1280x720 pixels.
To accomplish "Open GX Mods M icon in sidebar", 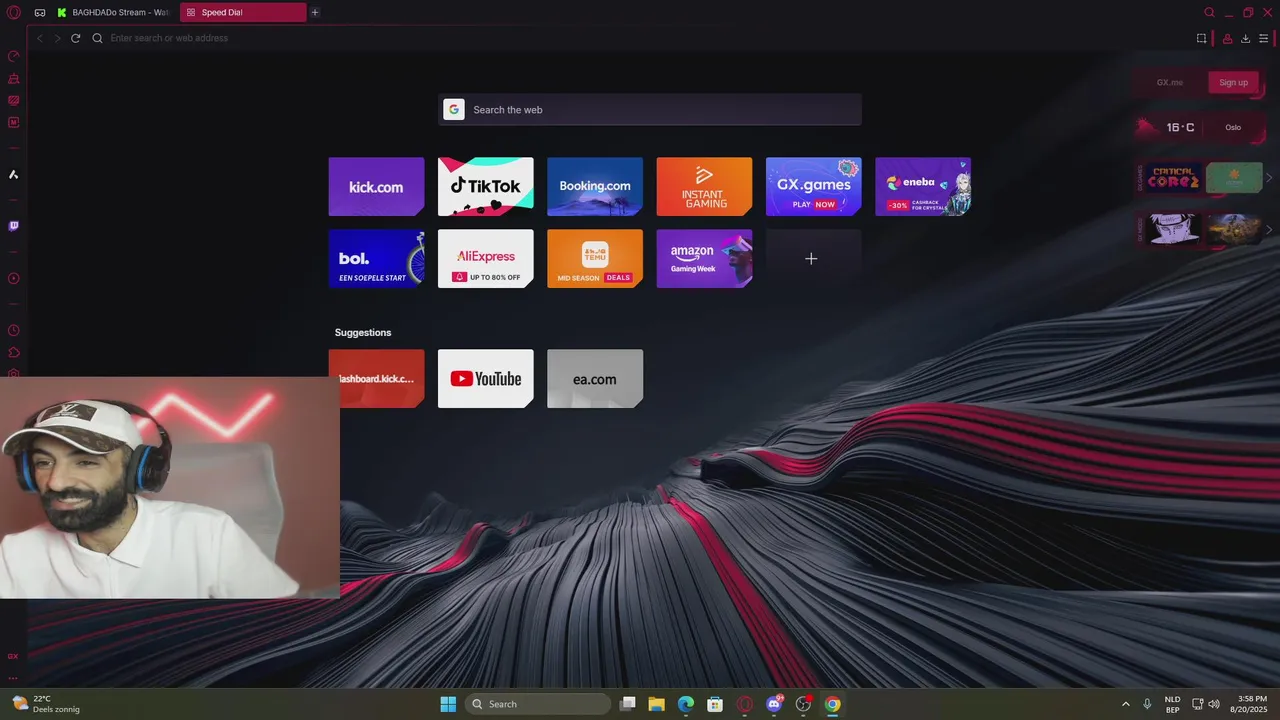I will [x=14, y=122].
